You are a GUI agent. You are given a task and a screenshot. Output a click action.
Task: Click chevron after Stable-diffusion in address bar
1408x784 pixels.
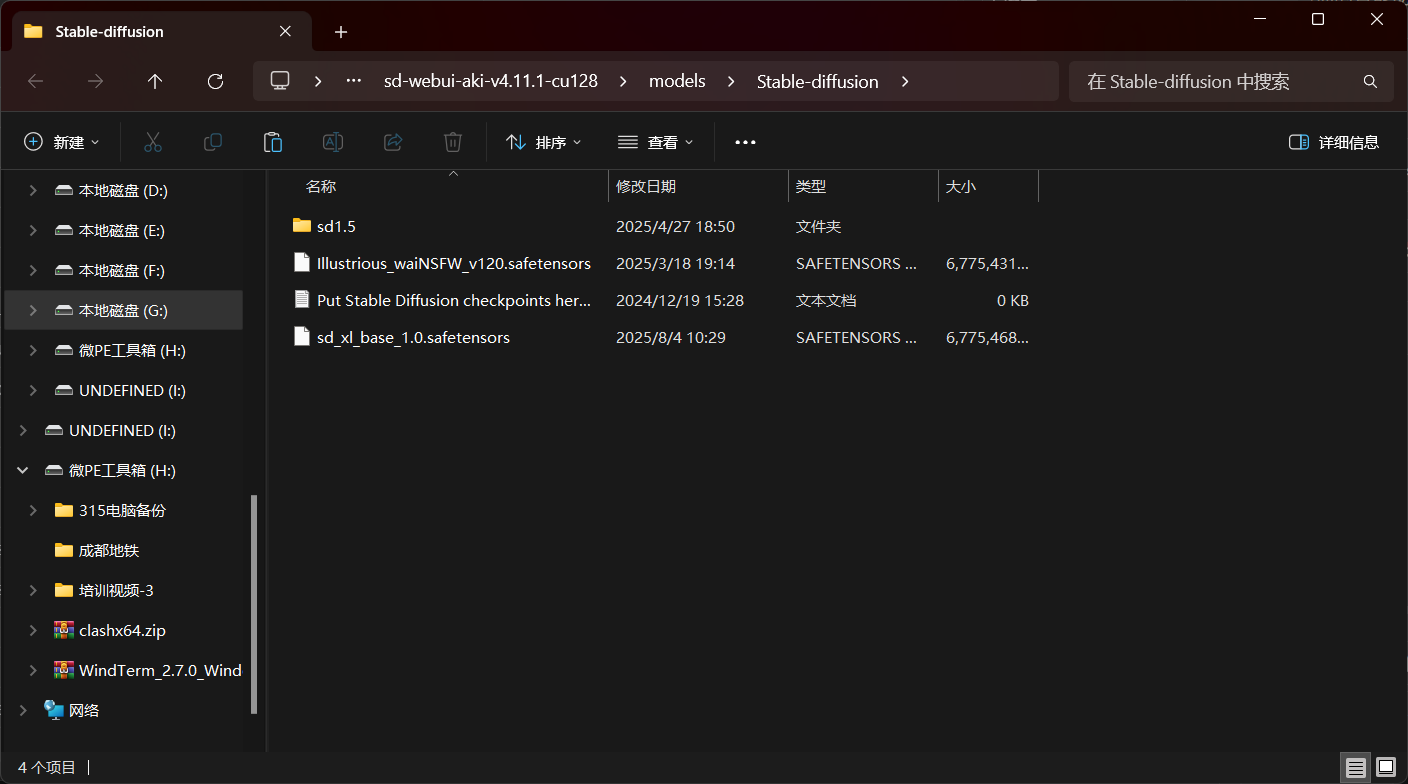905,82
